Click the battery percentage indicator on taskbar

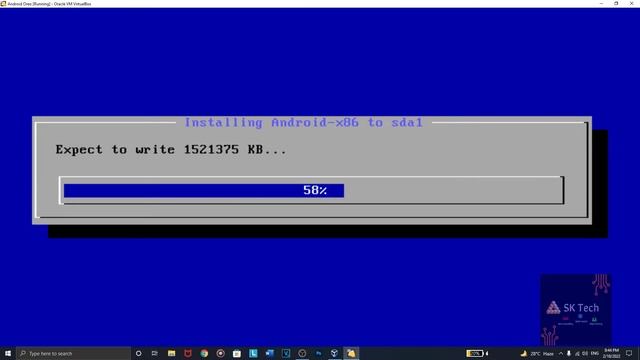click(x=475, y=353)
